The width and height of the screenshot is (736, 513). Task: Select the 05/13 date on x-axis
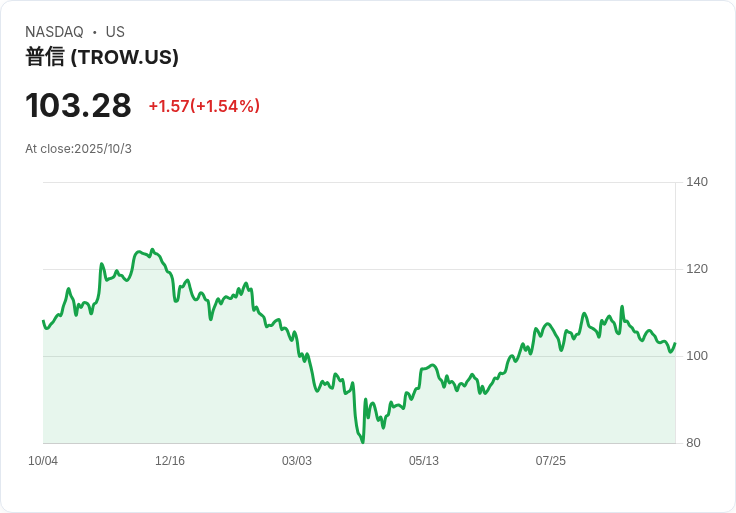pyautogui.click(x=424, y=461)
